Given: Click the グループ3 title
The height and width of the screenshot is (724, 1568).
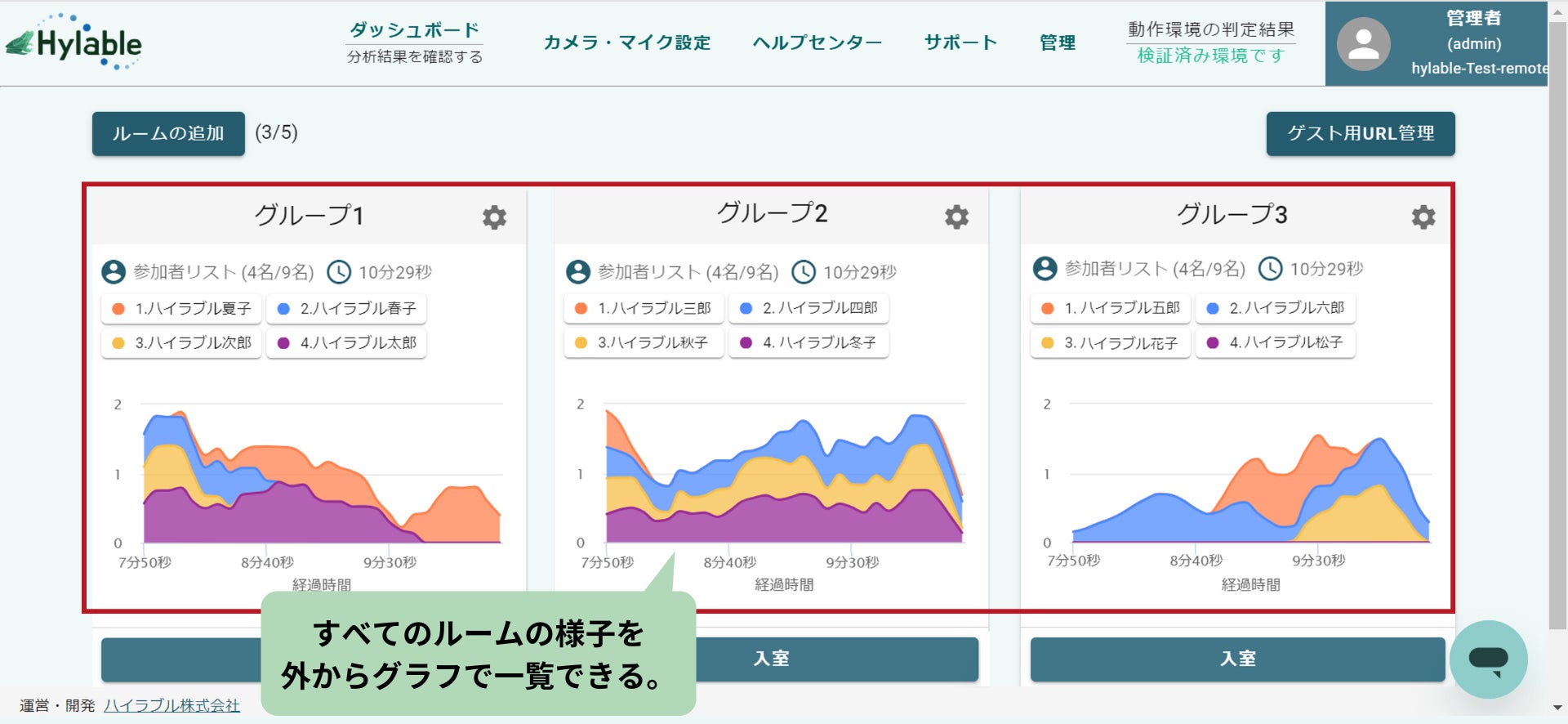Looking at the screenshot, I should 1232,215.
